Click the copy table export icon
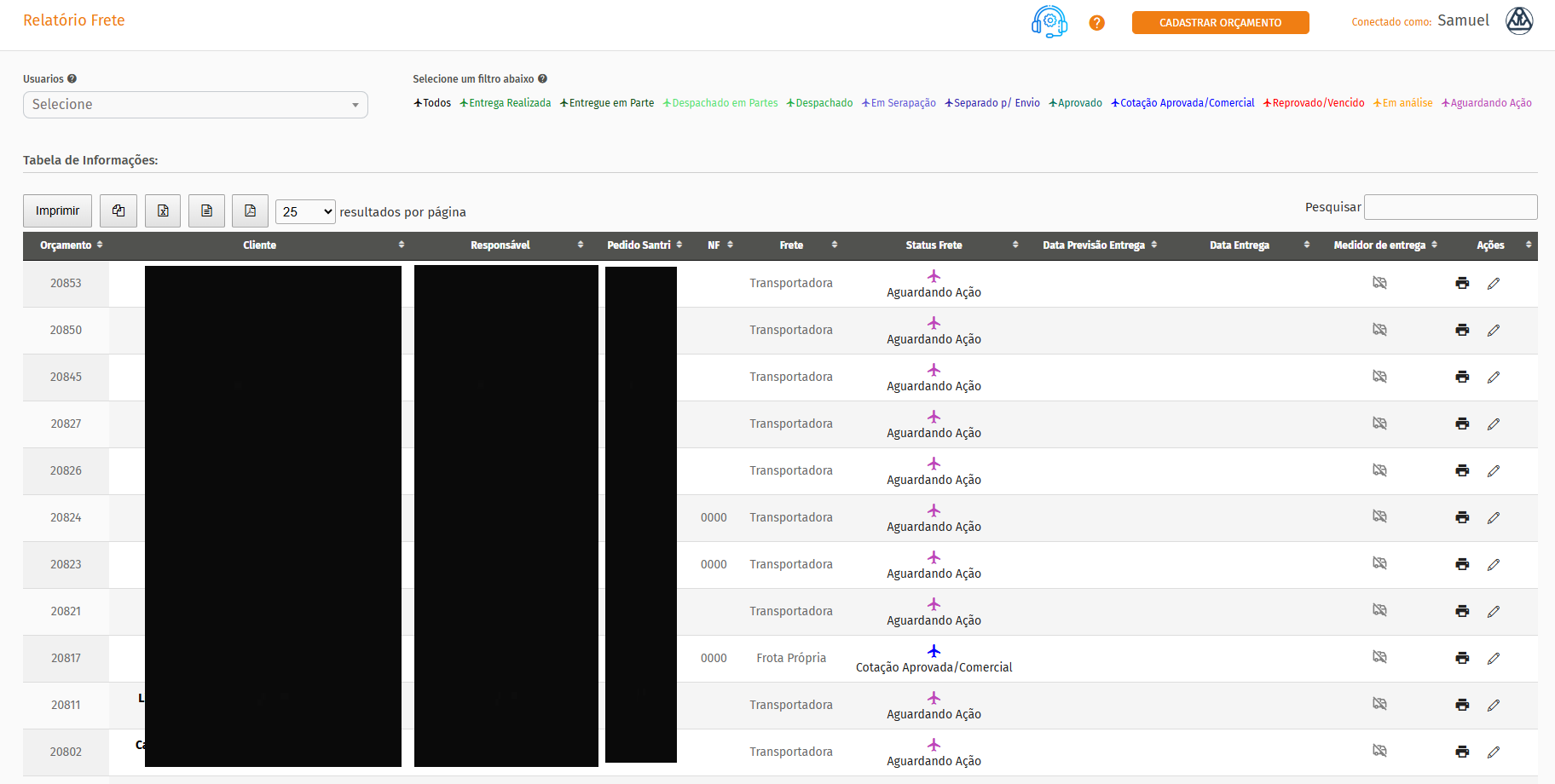 (119, 210)
